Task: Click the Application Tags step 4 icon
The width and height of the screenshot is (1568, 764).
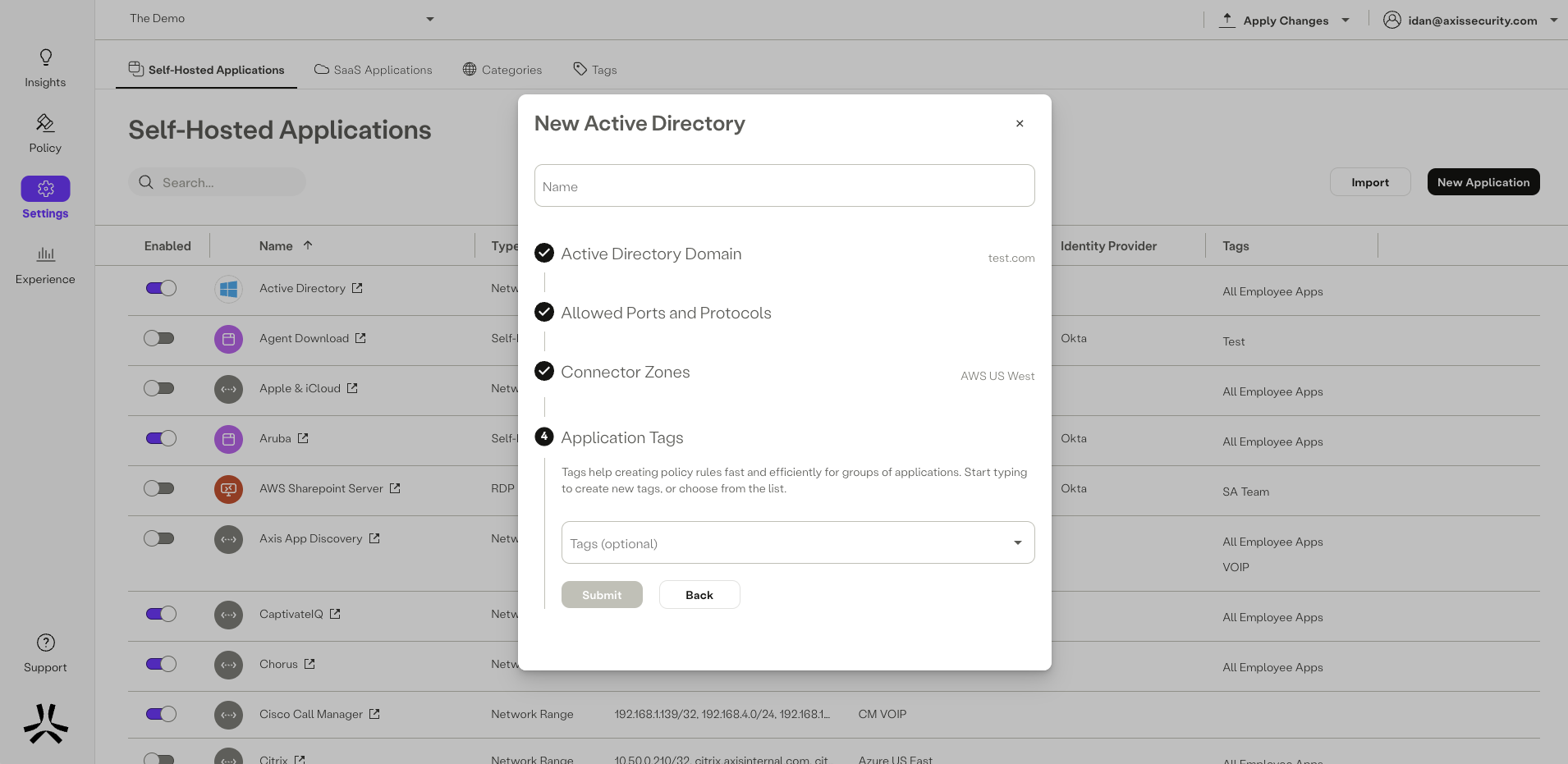Action: pos(544,437)
